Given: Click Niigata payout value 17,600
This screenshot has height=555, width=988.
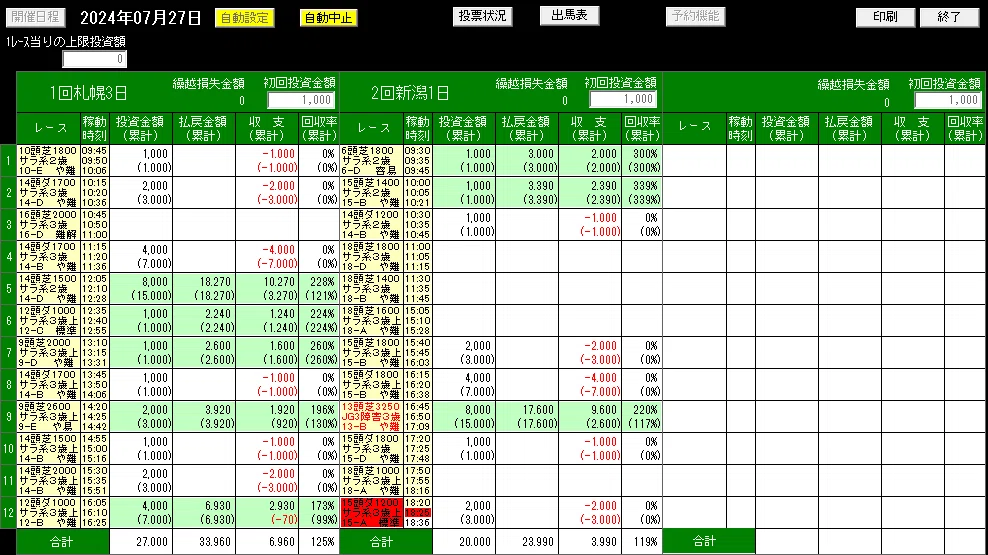Looking at the screenshot, I should point(537,409).
